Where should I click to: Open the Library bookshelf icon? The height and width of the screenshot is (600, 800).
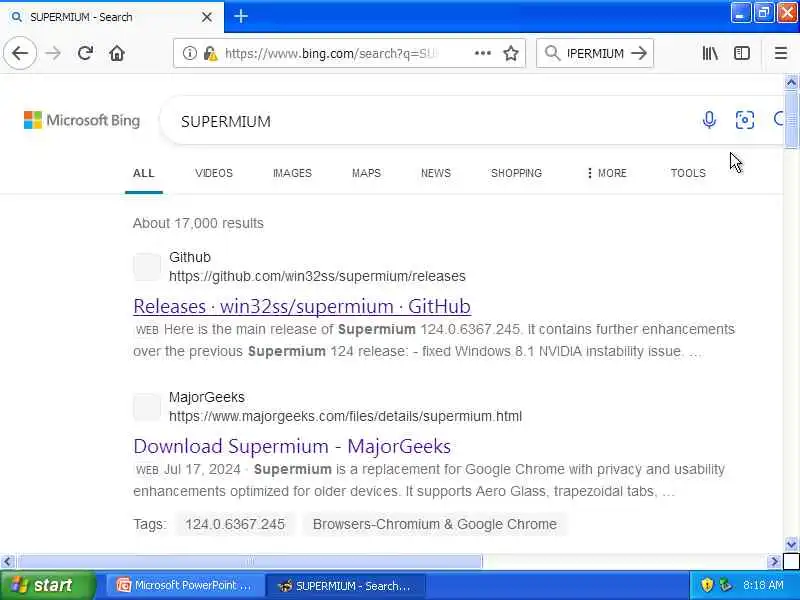pyautogui.click(x=710, y=53)
